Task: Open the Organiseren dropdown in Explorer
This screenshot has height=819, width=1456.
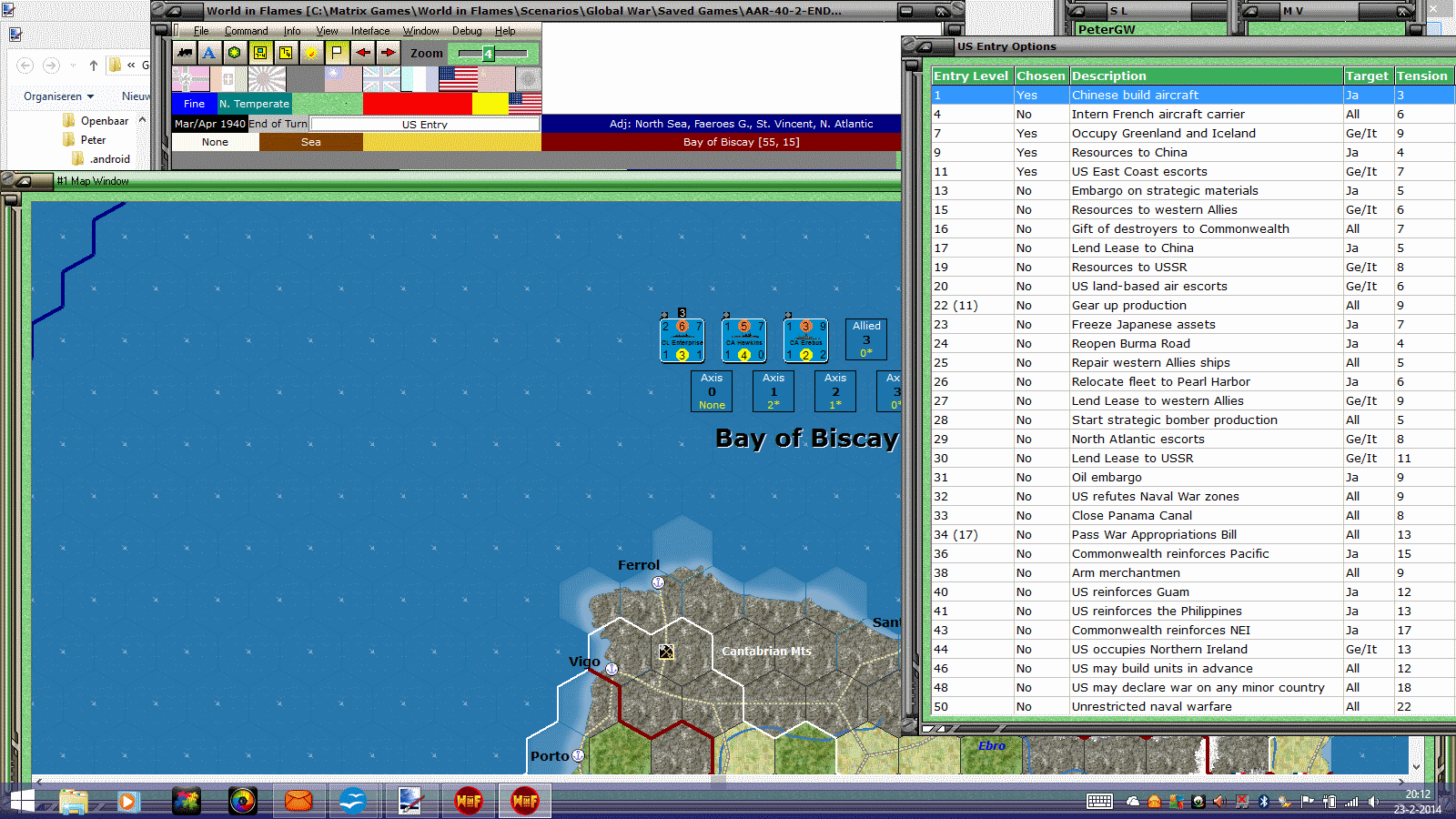Action: 58,96
